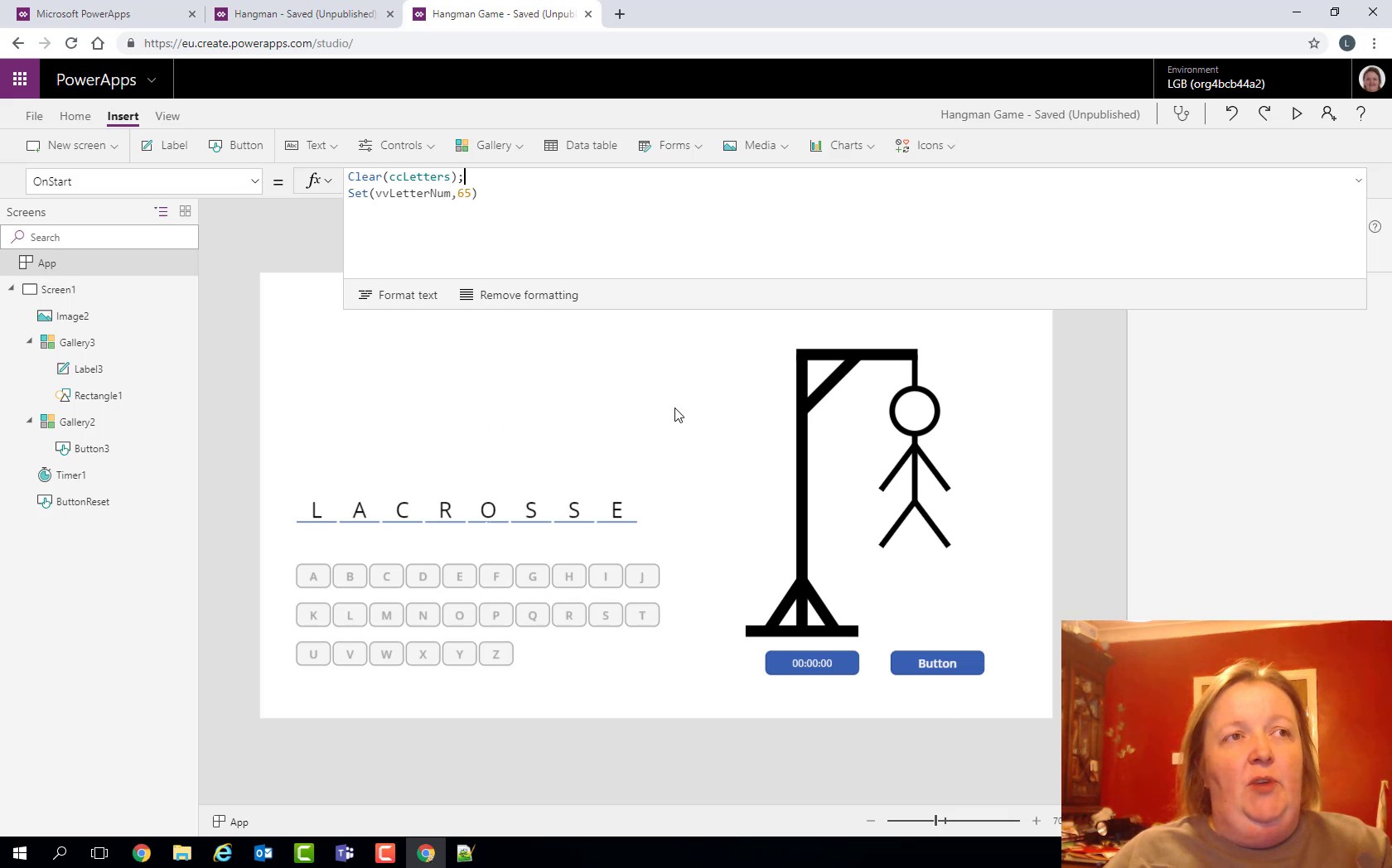Image resolution: width=1392 pixels, height=868 pixels.
Task: Collapse the Gallery3 tree node
Action: 30,342
